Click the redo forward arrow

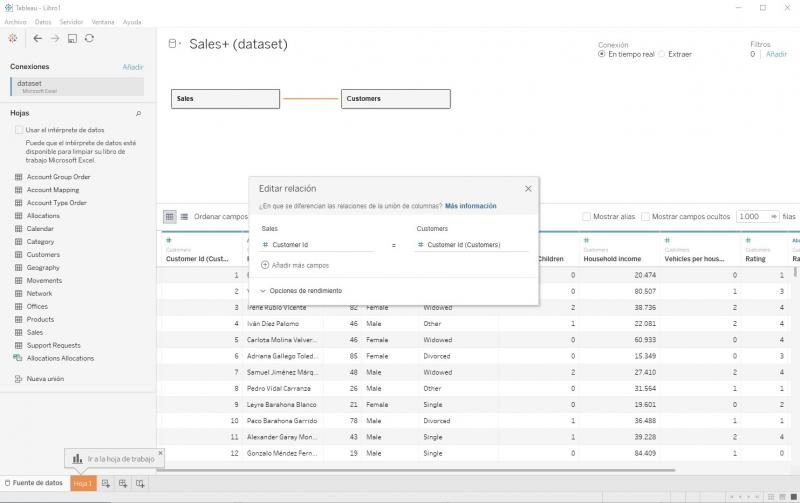click(55, 38)
